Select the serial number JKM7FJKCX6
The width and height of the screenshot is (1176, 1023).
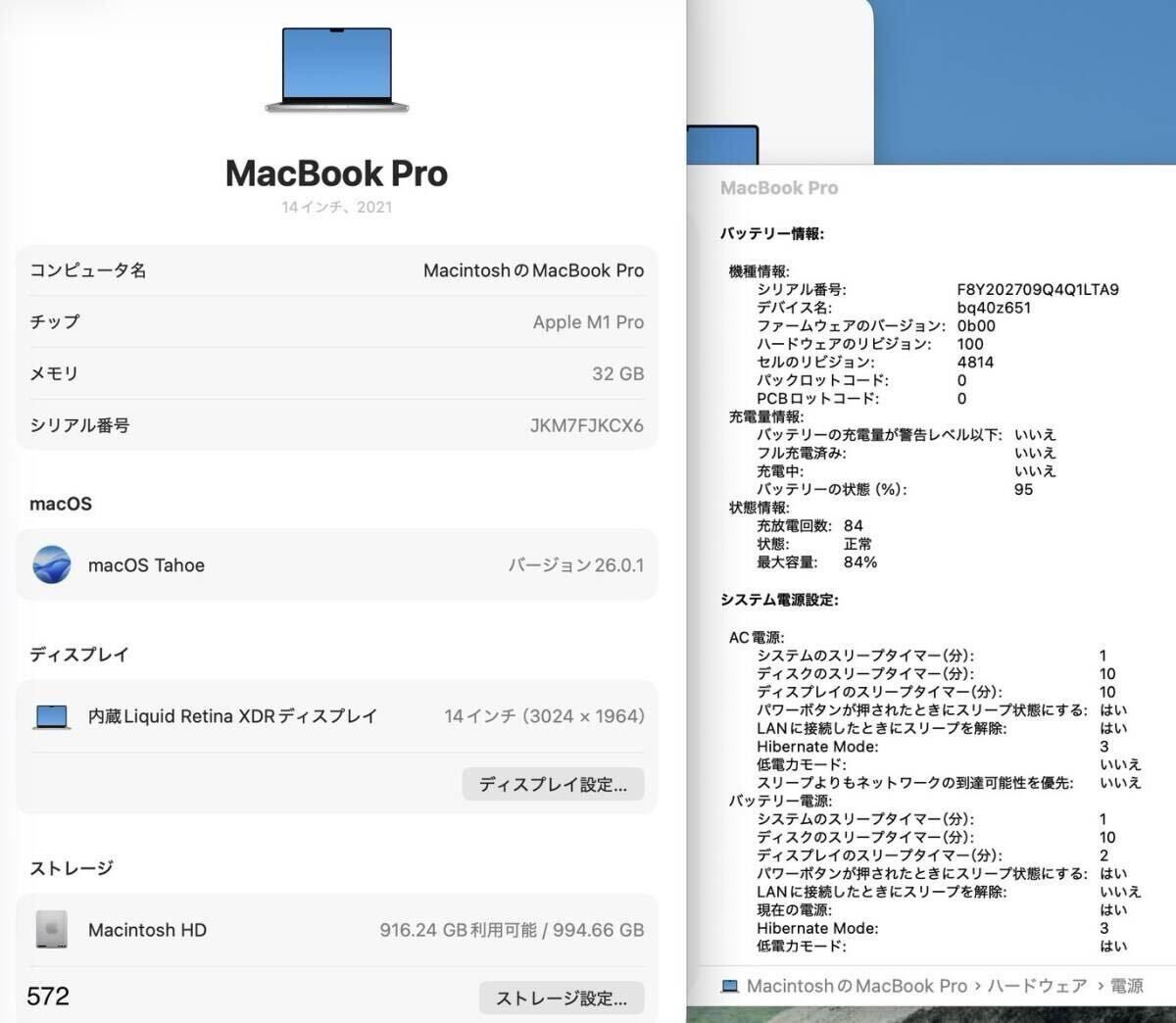[x=586, y=425]
